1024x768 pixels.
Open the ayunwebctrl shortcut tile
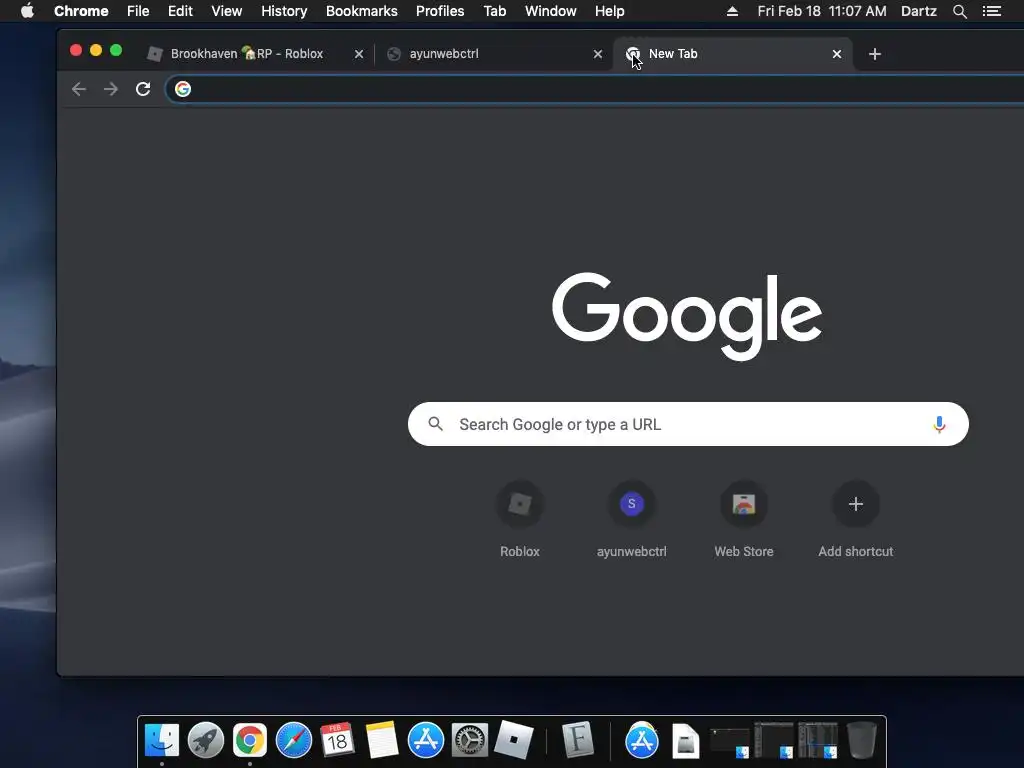point(632,520)
